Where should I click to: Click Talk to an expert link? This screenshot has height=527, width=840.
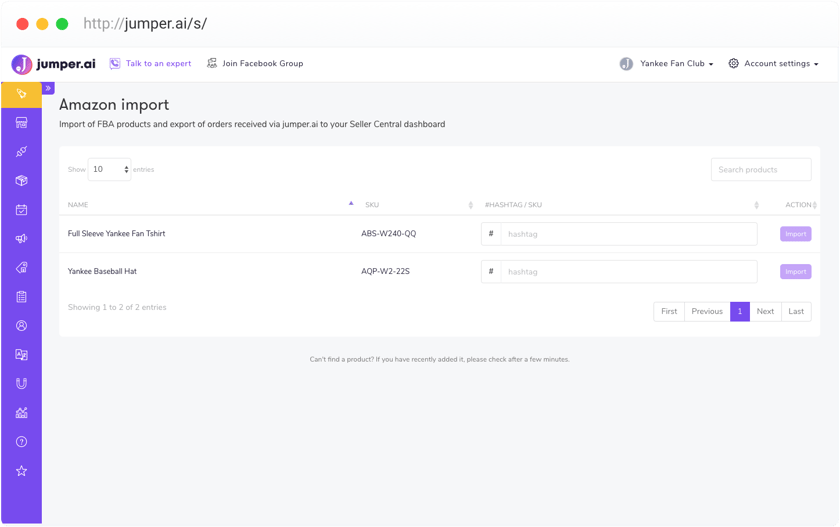coord(150,64)
